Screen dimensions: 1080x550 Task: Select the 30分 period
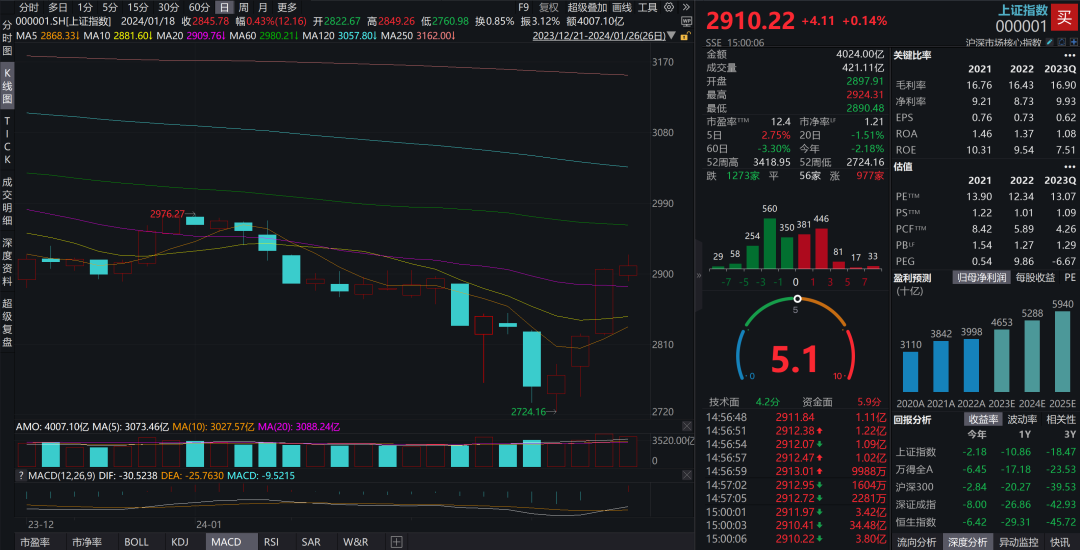coord(168,7)
